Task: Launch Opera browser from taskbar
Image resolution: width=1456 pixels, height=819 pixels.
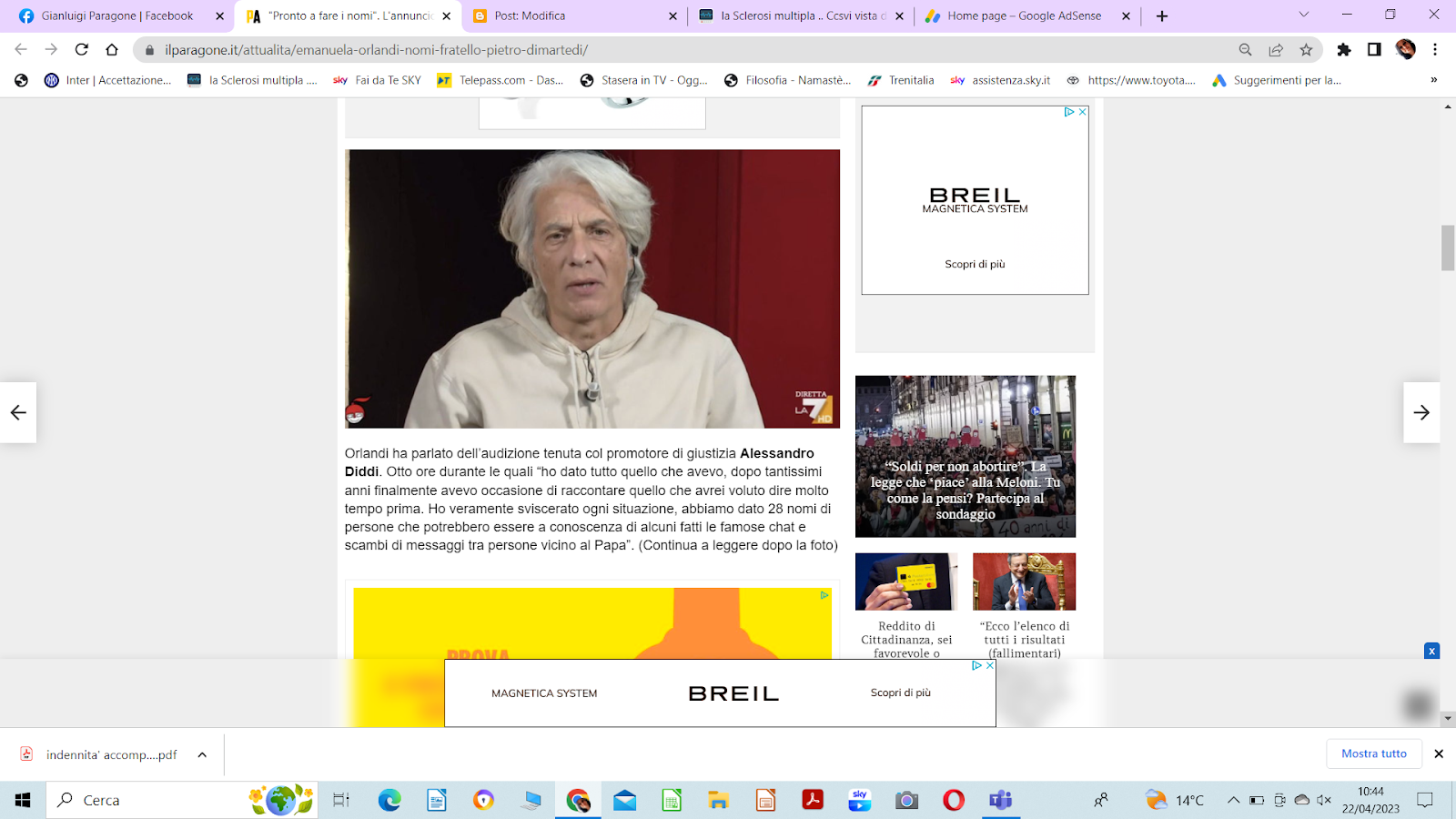Action: point(954,800)
